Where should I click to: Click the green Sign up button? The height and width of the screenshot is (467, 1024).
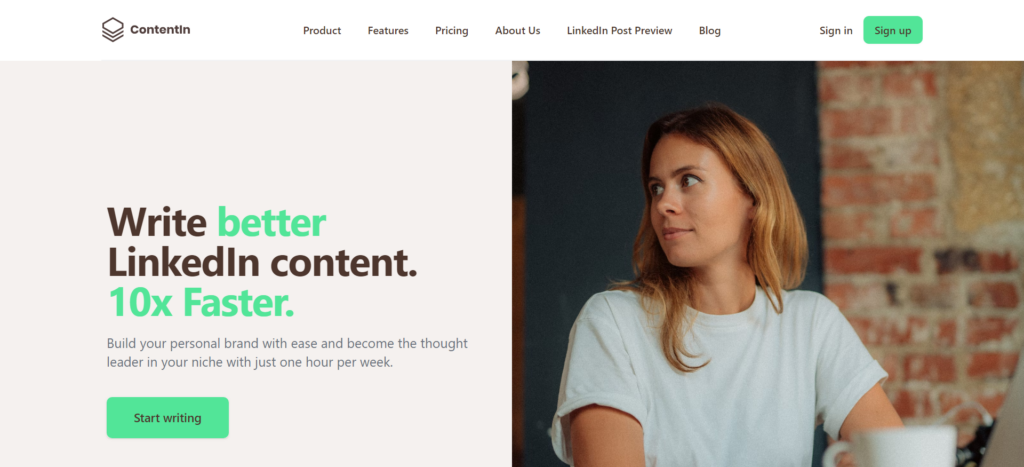[893, 30]
